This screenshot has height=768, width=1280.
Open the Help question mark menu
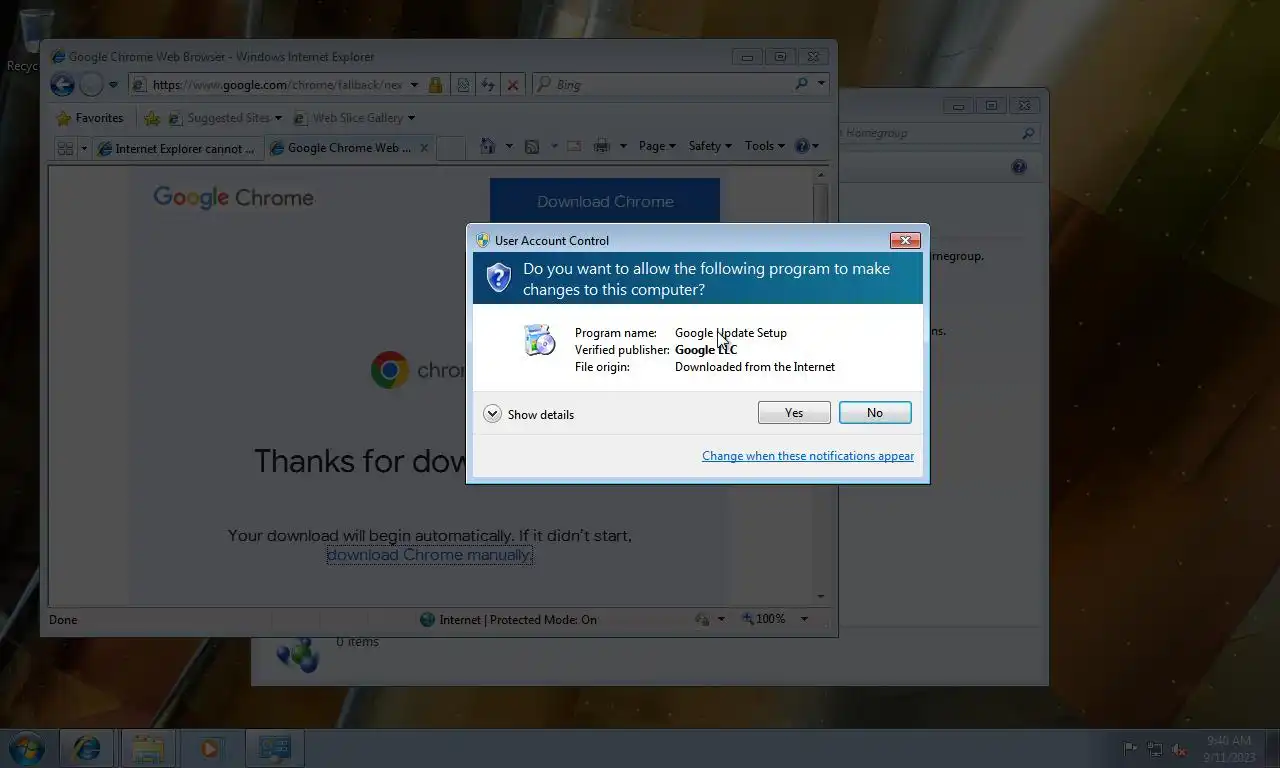[x=806, y=146]
